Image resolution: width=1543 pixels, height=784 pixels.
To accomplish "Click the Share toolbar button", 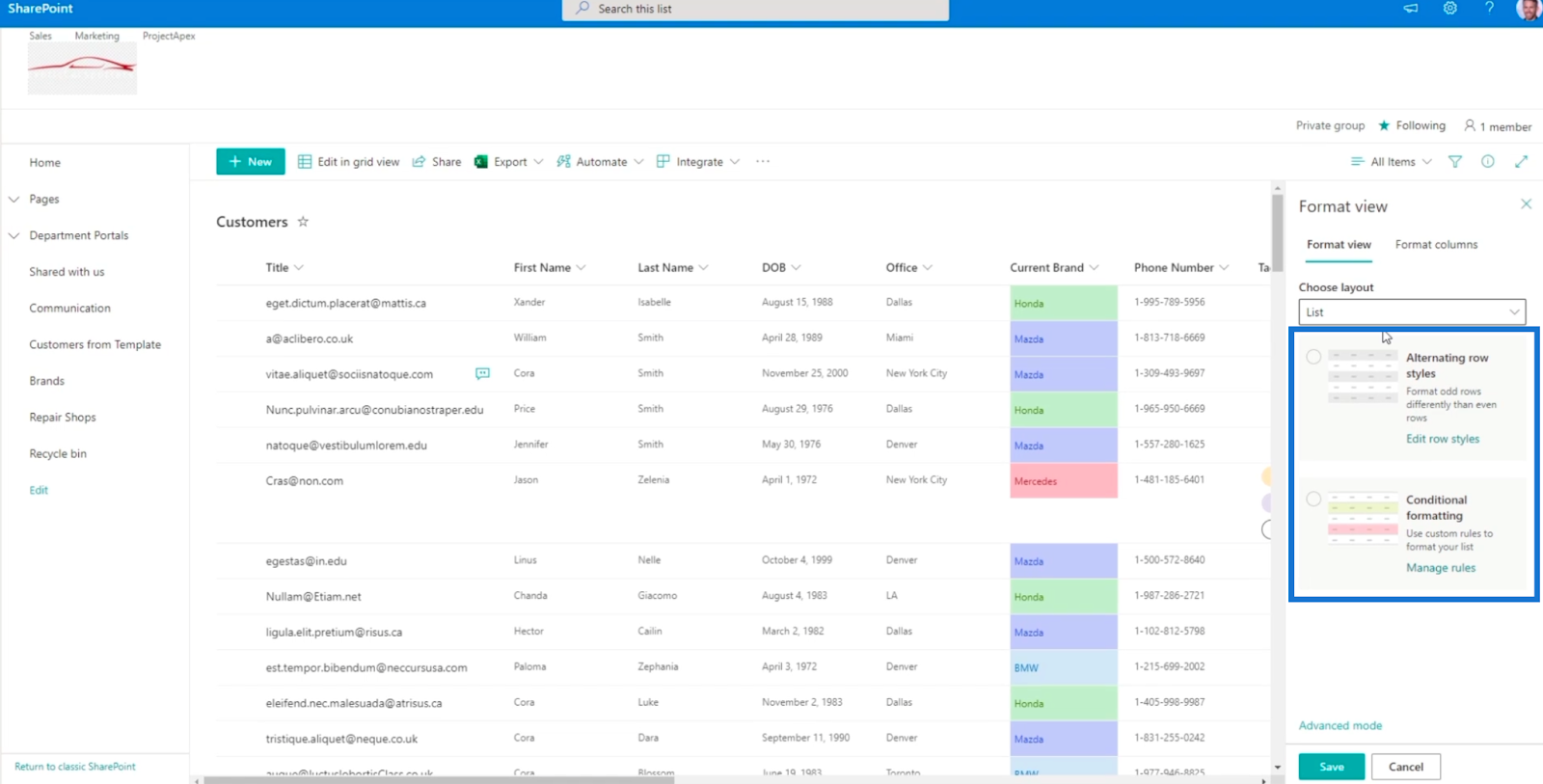I will [437, 162].
